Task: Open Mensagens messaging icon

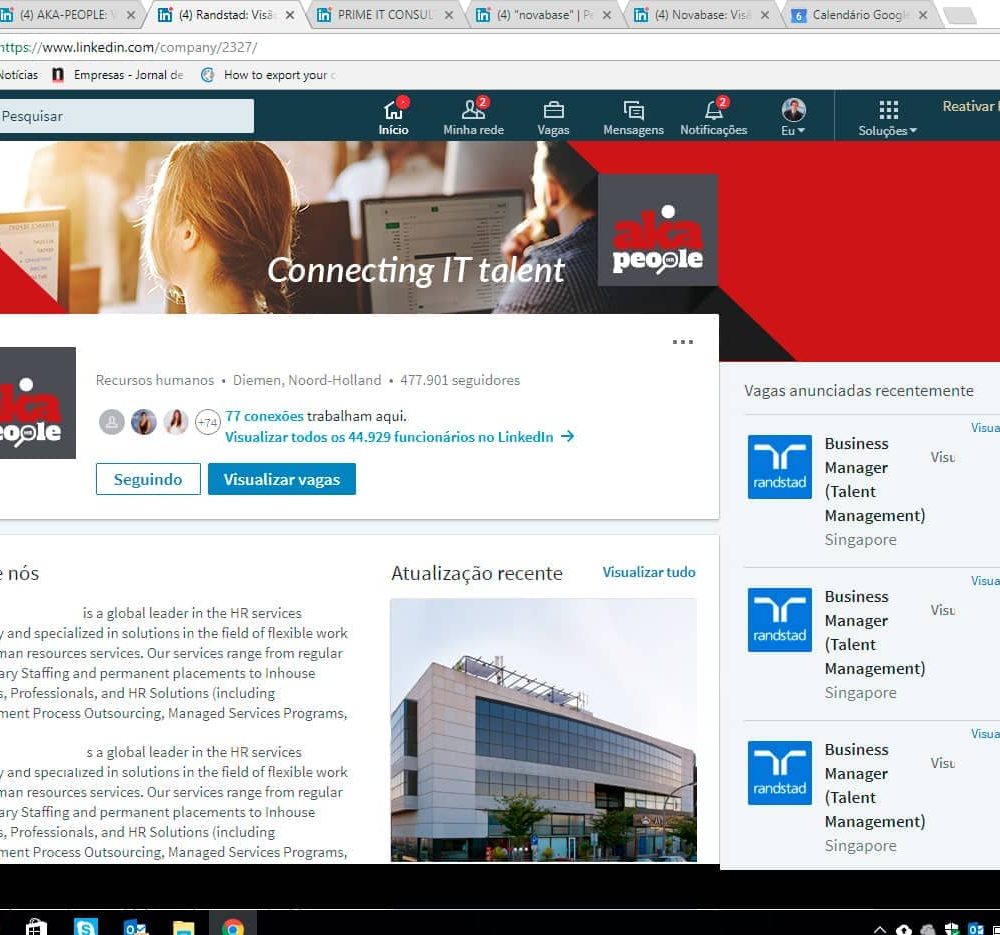Action: point(633,118)
